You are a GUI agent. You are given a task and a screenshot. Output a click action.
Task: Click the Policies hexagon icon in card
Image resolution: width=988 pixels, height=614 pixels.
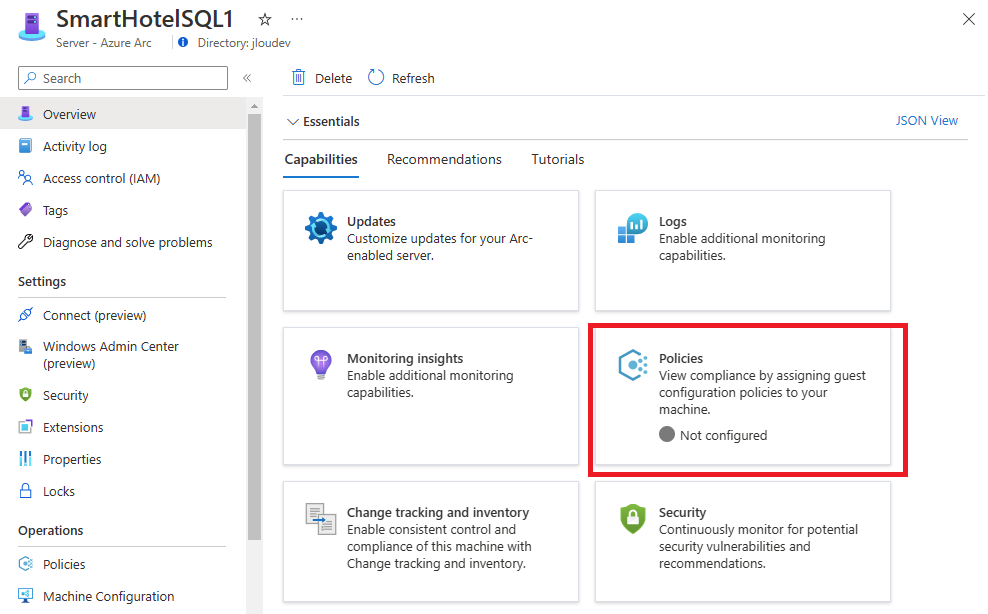tap(633, 365)
